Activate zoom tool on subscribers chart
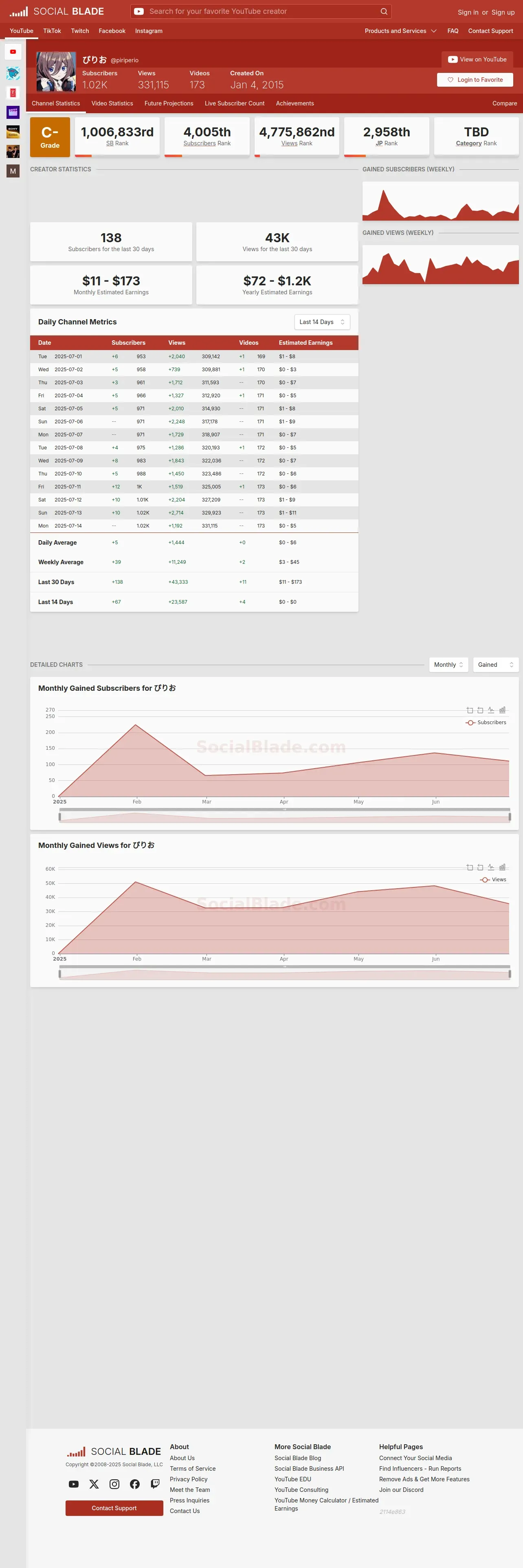 [469, 710]
